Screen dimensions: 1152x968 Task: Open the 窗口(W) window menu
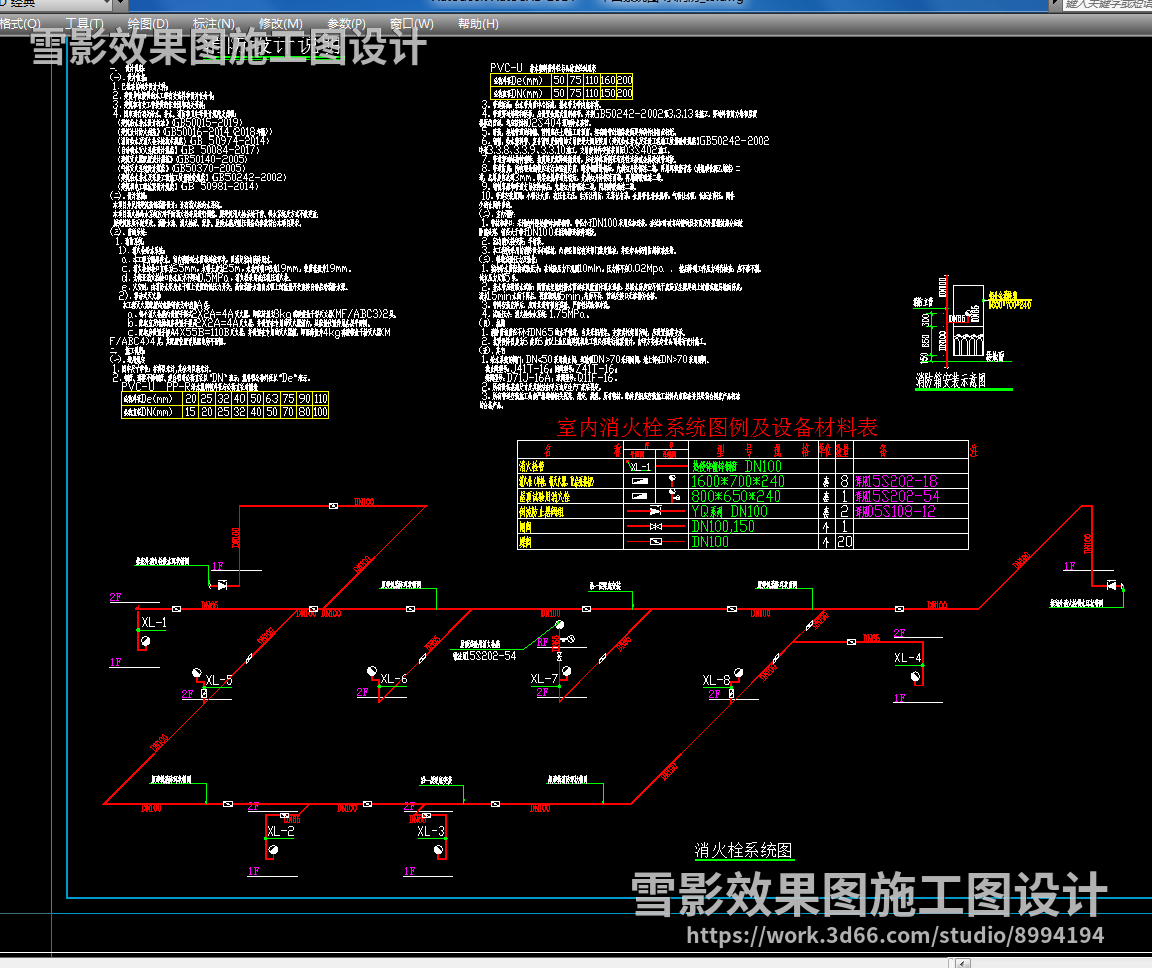[x=411, y=24]
